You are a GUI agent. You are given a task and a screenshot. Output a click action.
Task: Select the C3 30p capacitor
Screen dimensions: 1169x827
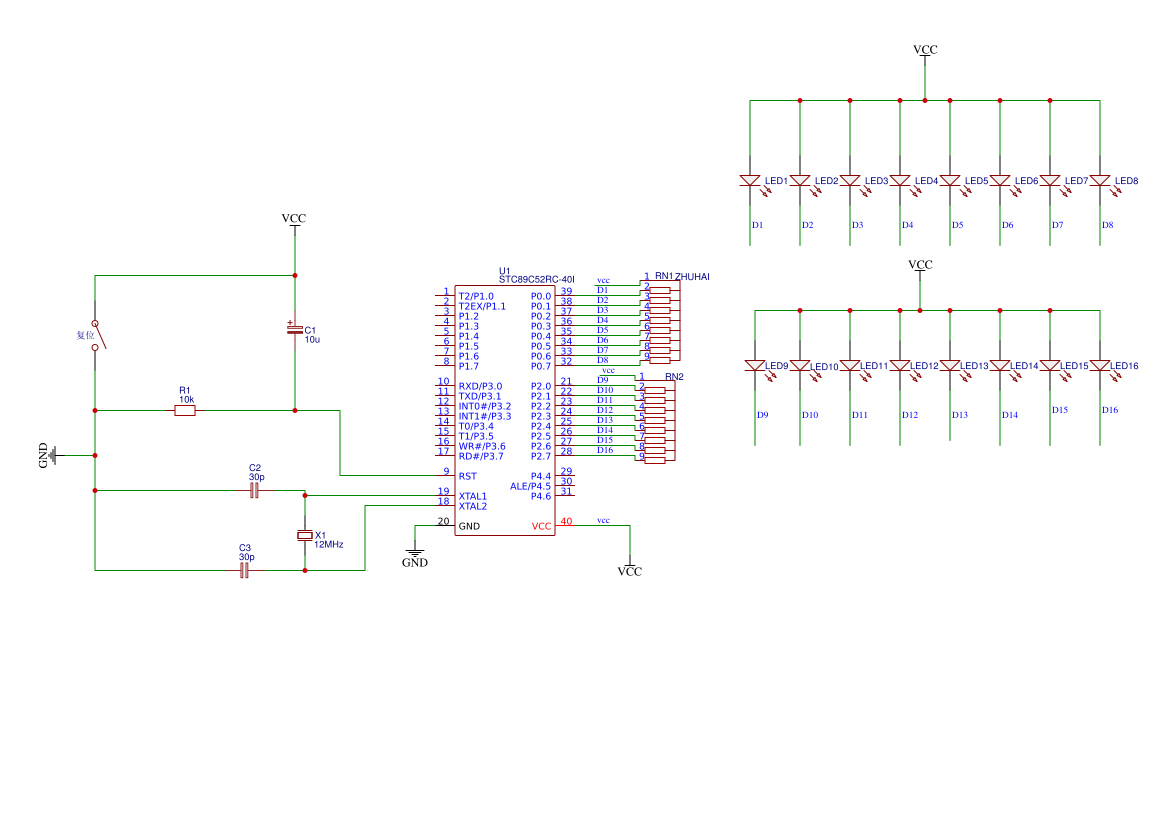point(245,570)
